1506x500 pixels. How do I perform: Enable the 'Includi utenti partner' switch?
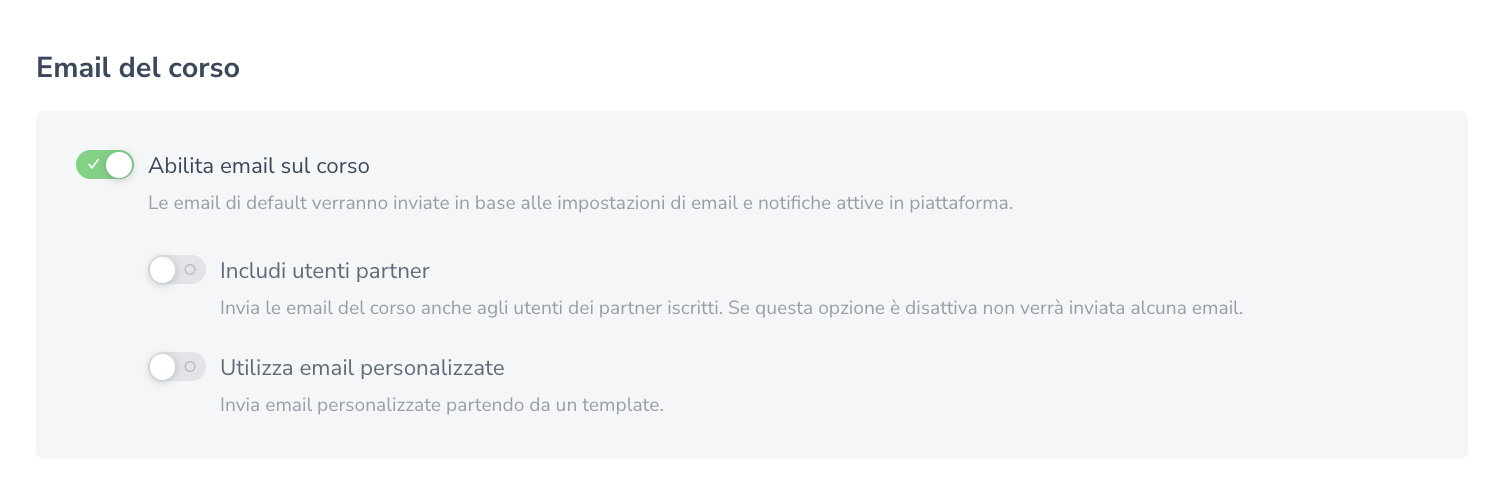177,270
